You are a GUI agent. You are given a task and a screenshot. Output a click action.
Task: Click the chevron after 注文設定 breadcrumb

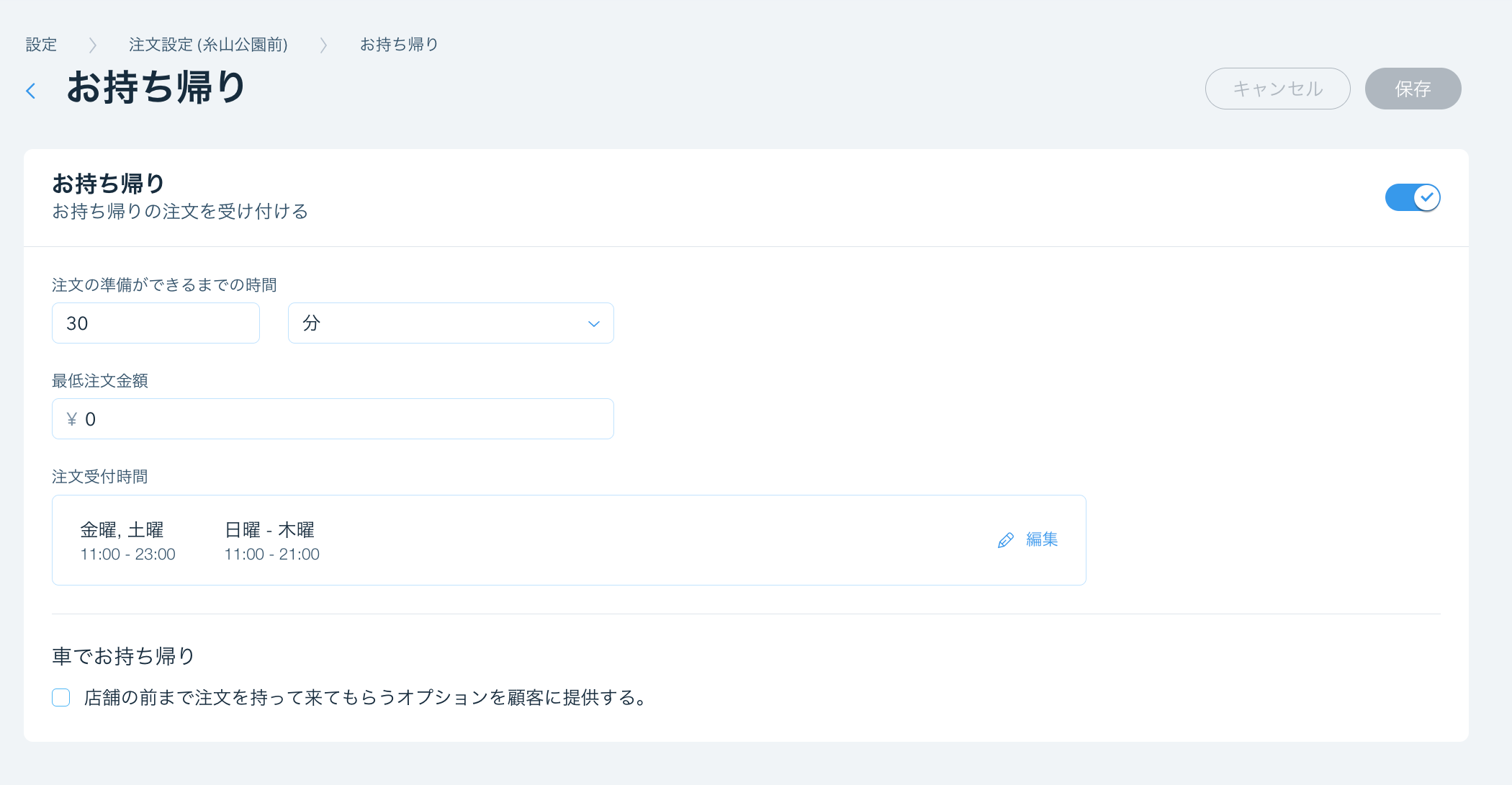[x=323, y=45]
